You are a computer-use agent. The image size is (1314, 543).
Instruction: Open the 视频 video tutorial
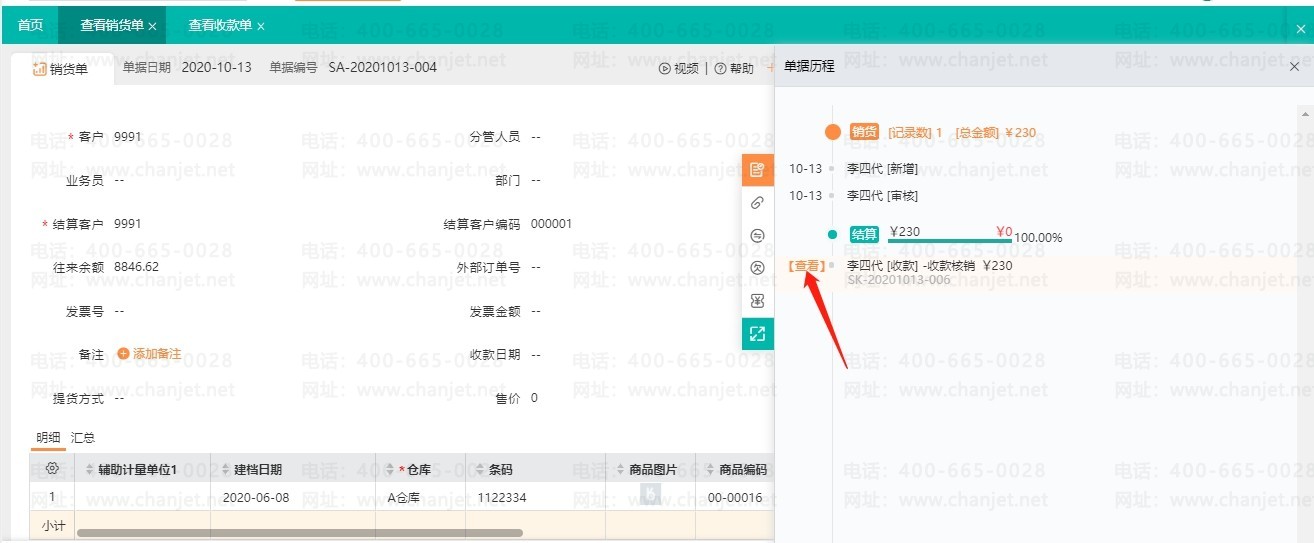[679, 68]
